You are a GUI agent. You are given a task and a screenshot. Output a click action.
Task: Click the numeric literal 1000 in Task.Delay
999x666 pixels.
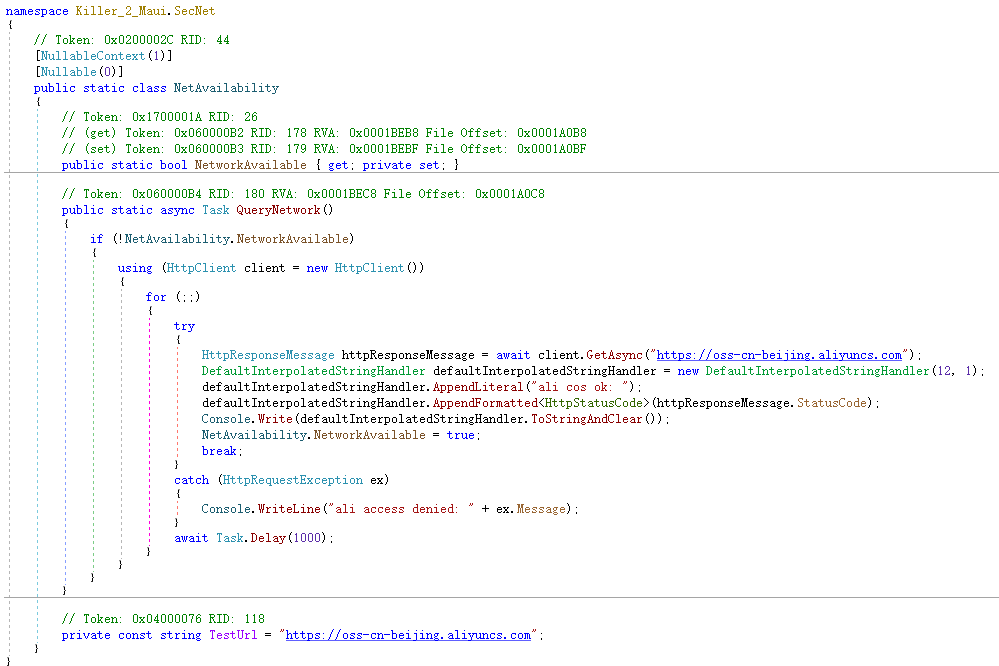(306, 538)
